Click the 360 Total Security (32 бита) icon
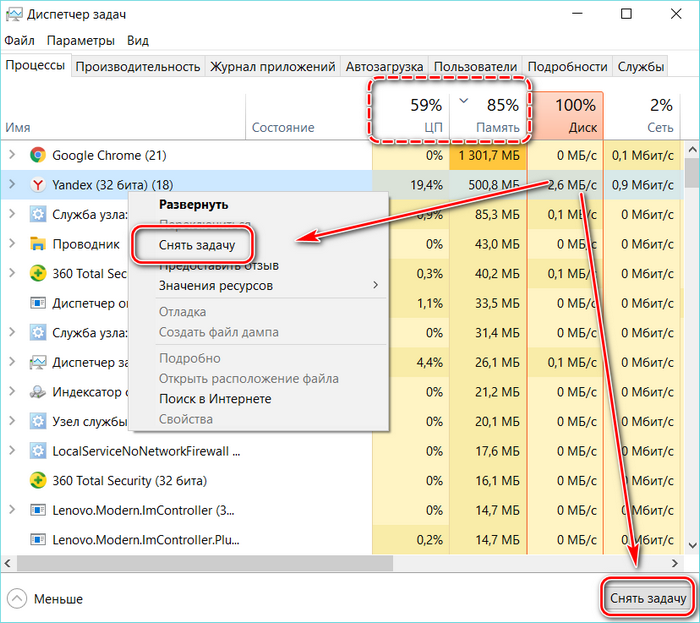 (x=38, y=480)
